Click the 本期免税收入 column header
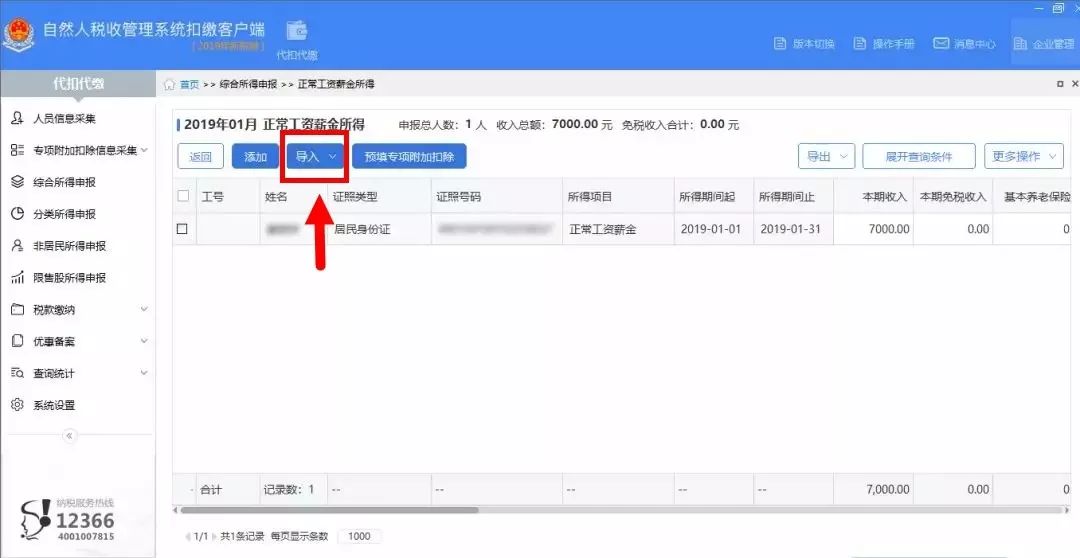 pyautogui.click(x=953, y=196)
